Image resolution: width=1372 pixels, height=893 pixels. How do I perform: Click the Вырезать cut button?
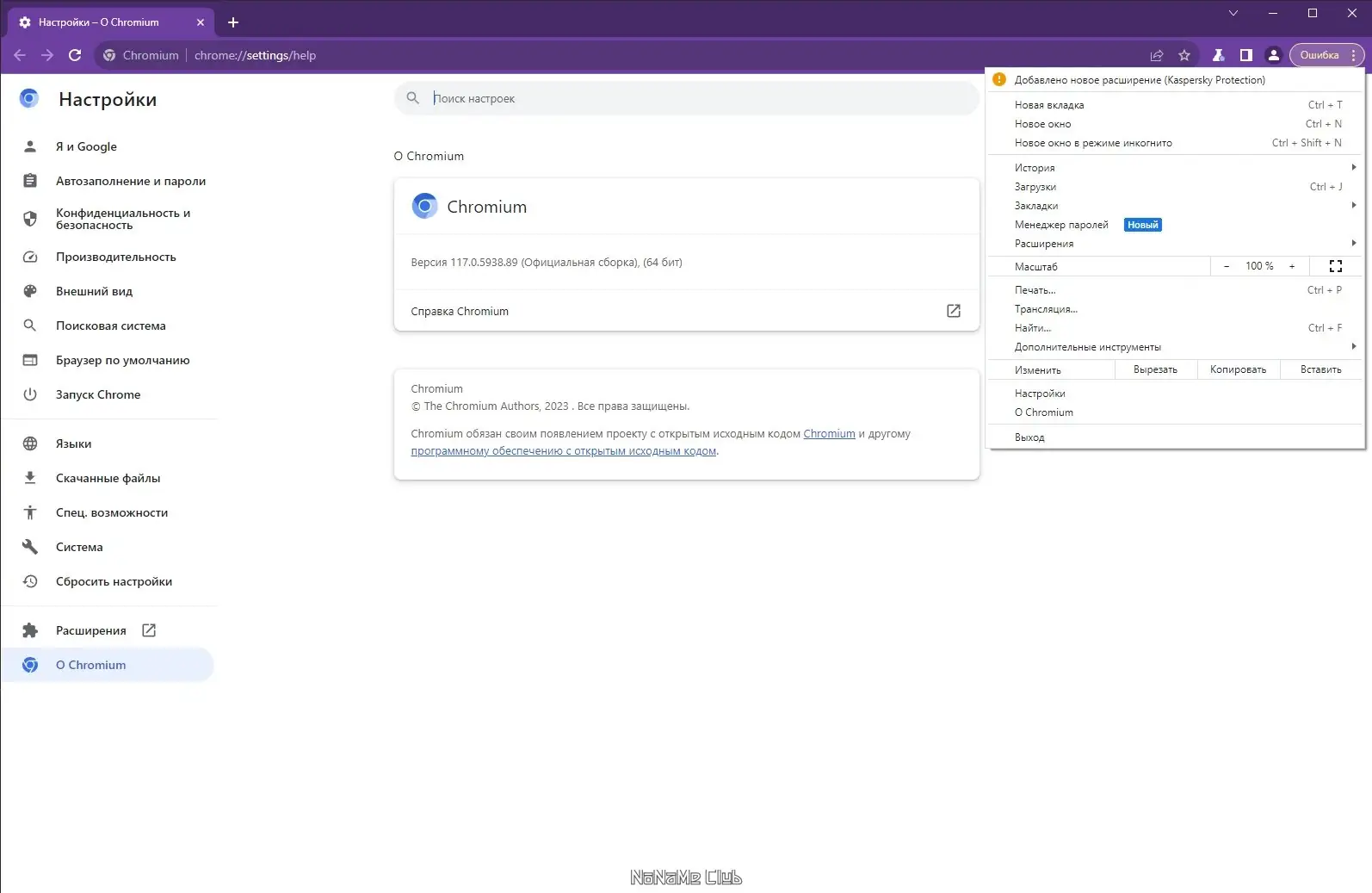pos(1155,369)
